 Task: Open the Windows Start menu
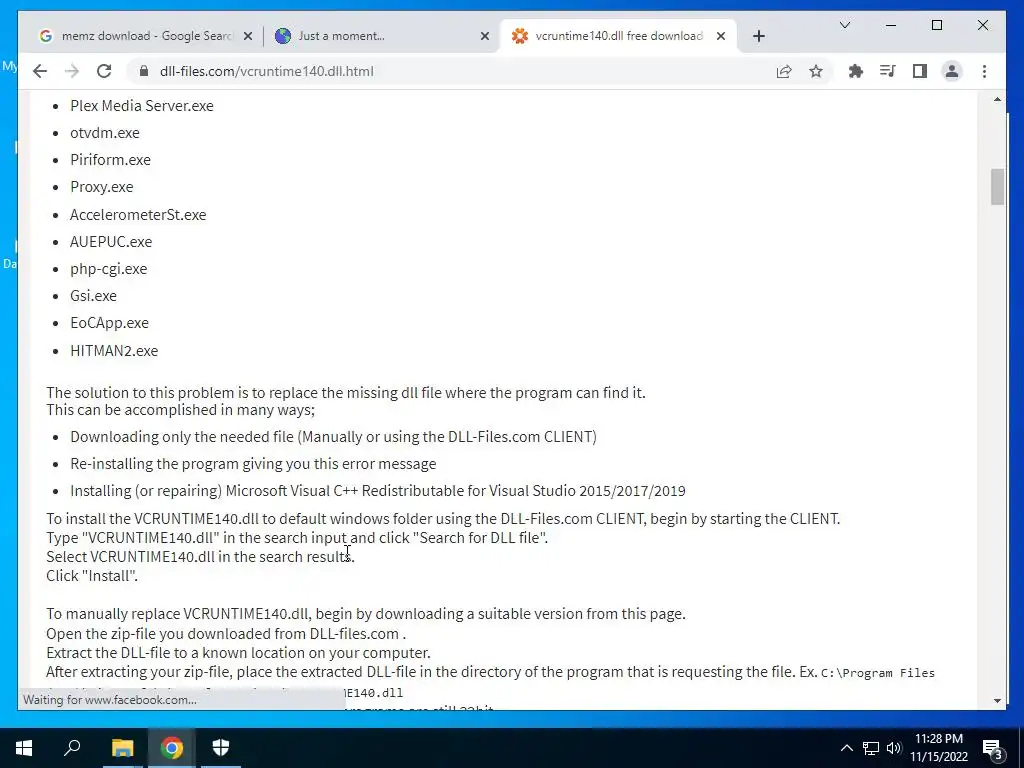(x=24, y=748)
